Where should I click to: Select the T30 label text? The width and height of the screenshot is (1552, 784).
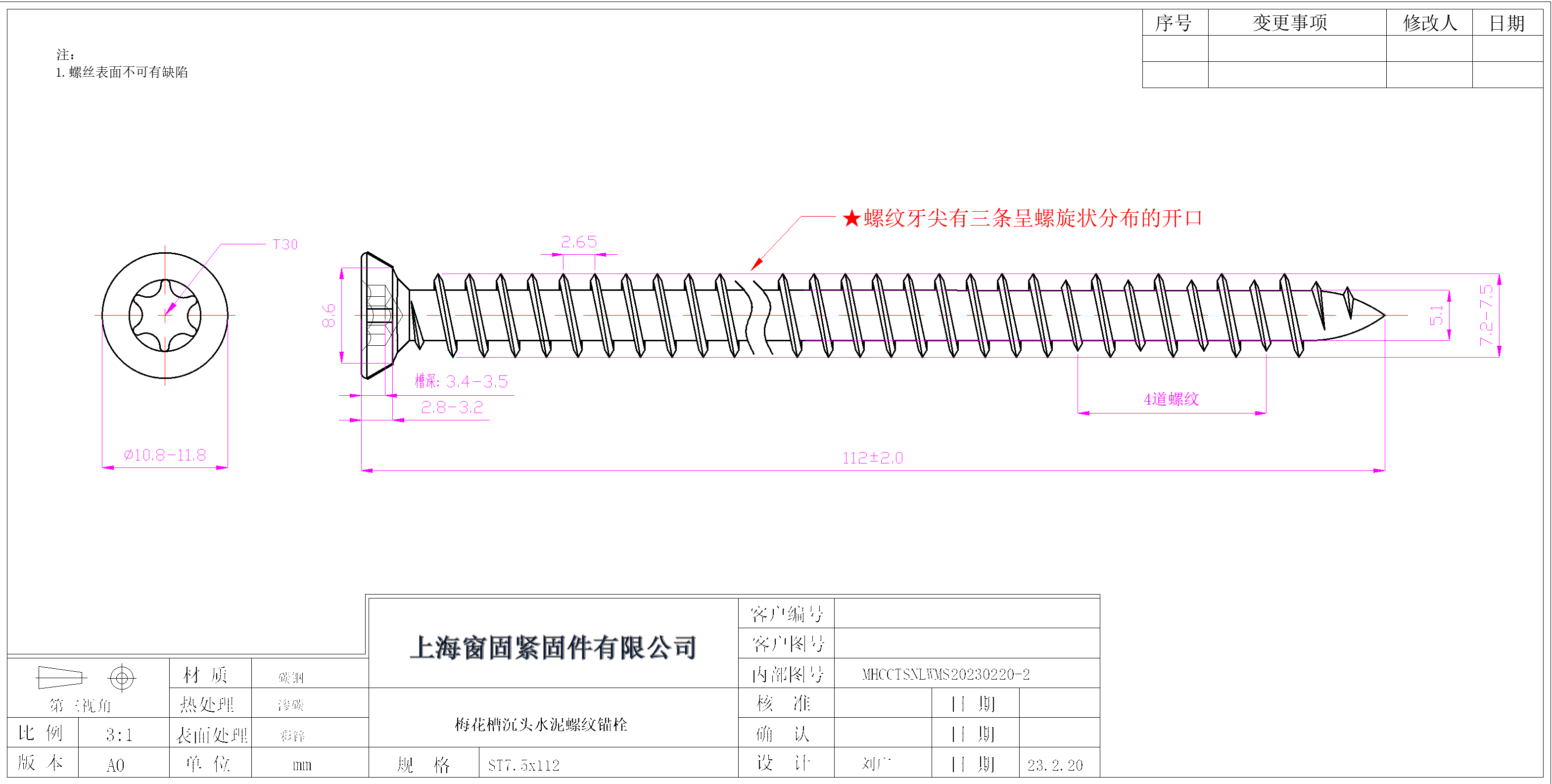click(x=285, y=244)
